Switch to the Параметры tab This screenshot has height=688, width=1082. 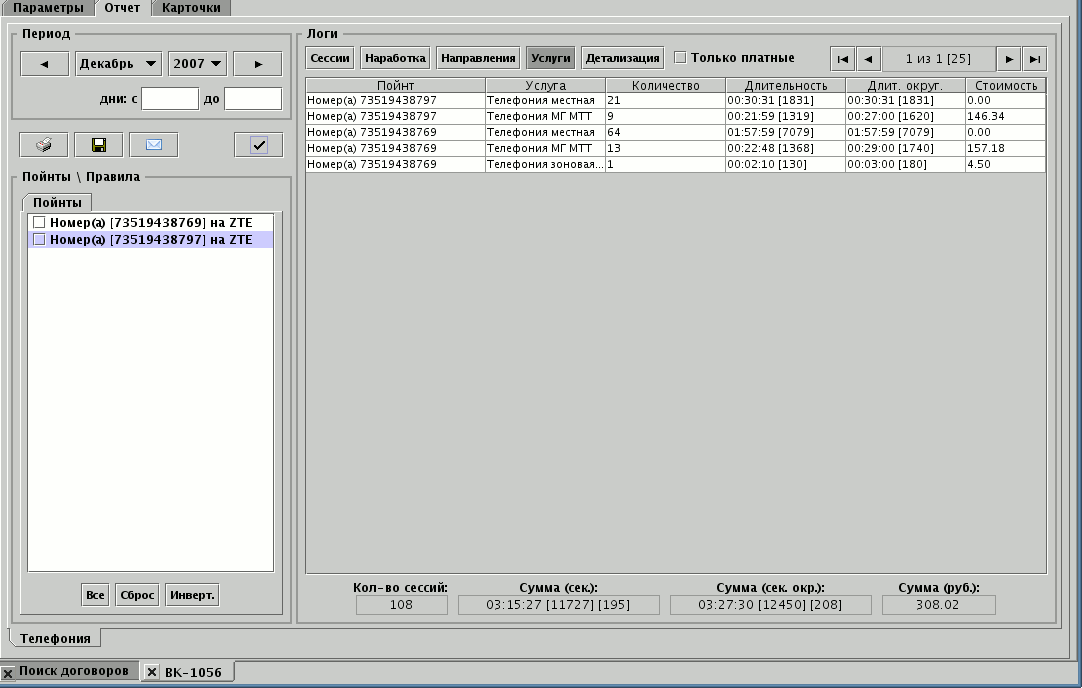point(48,8)
